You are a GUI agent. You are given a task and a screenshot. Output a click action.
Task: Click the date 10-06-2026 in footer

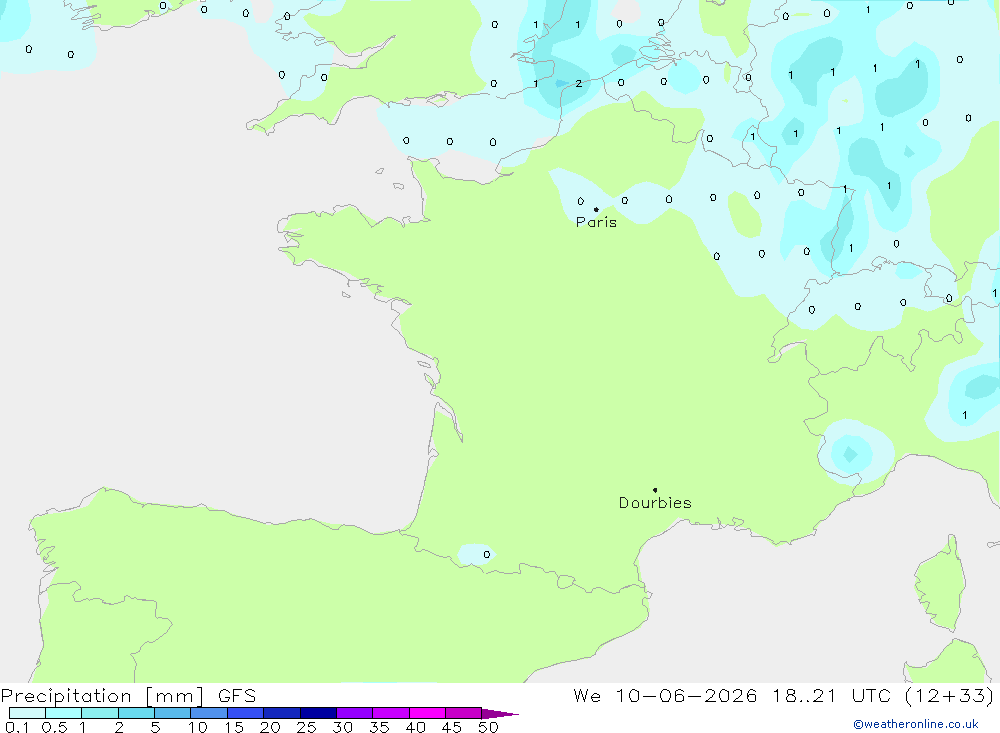pos(686,695)
